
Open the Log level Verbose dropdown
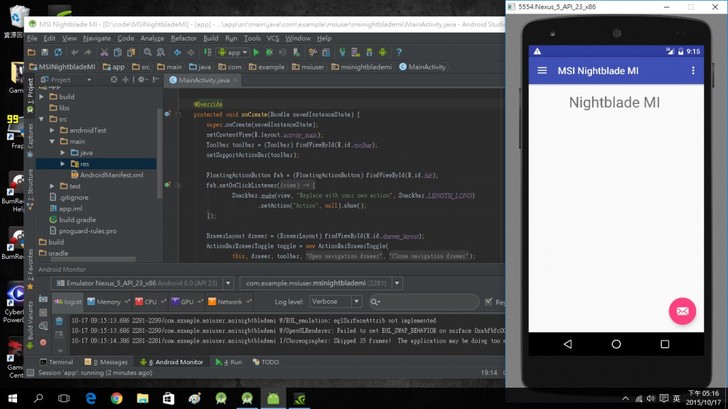(335, 301)
